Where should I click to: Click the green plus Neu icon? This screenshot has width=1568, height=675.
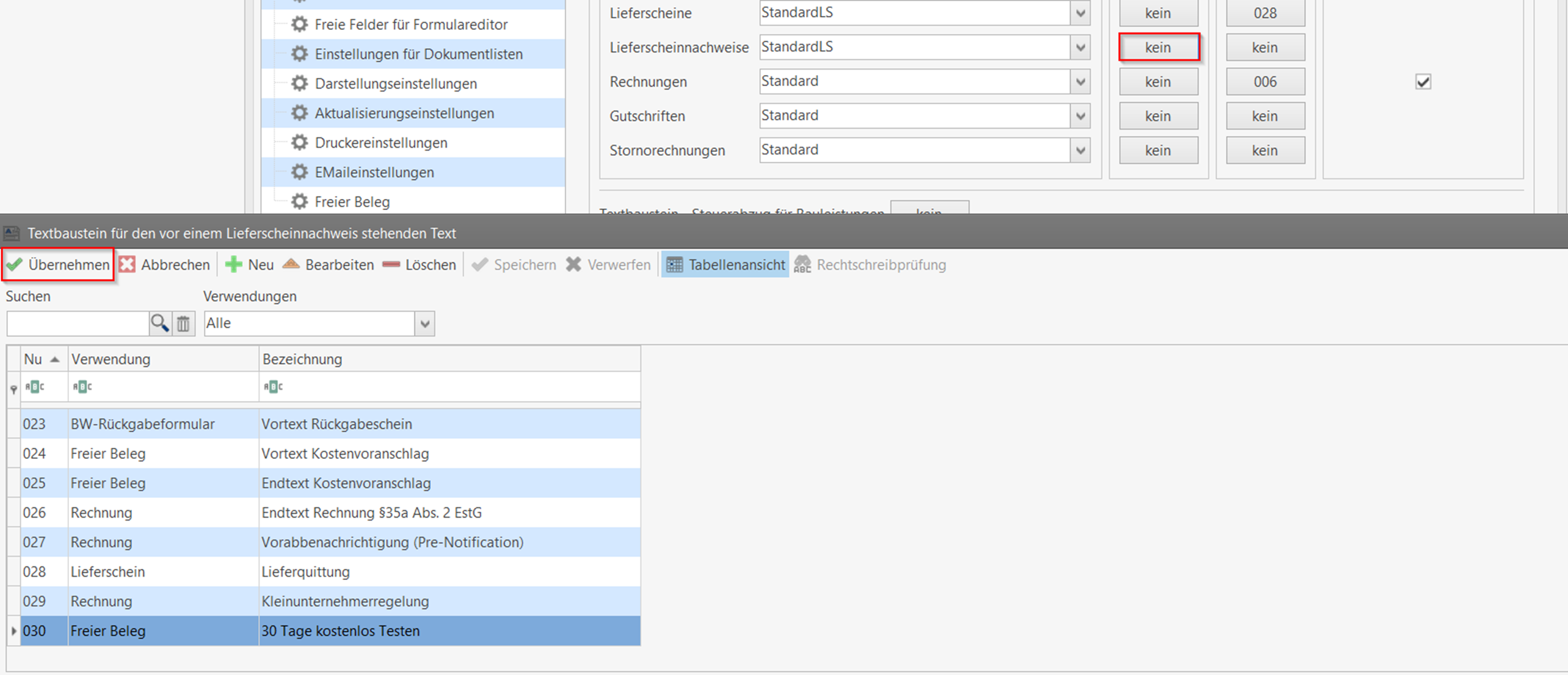234,264
